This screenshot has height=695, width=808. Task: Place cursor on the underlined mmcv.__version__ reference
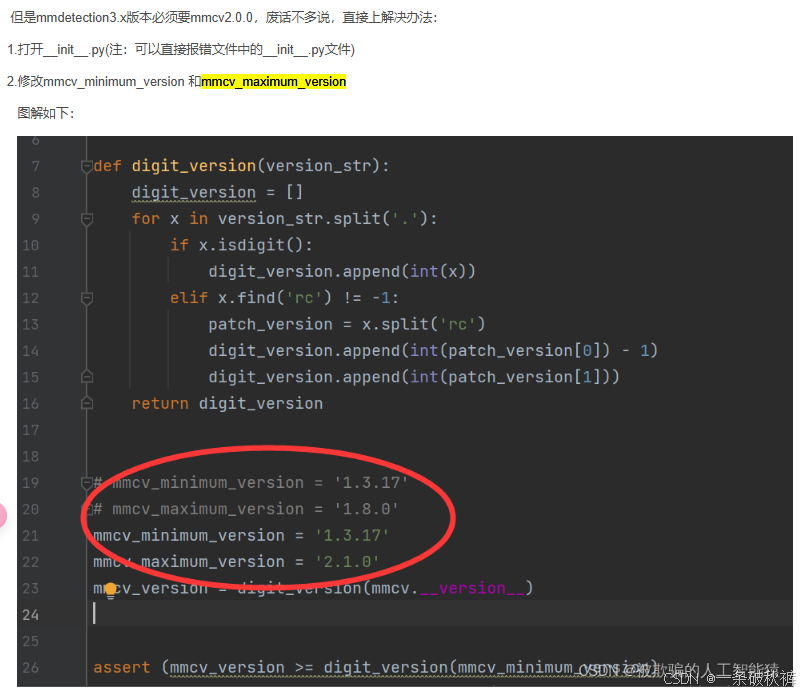[470, 587]
